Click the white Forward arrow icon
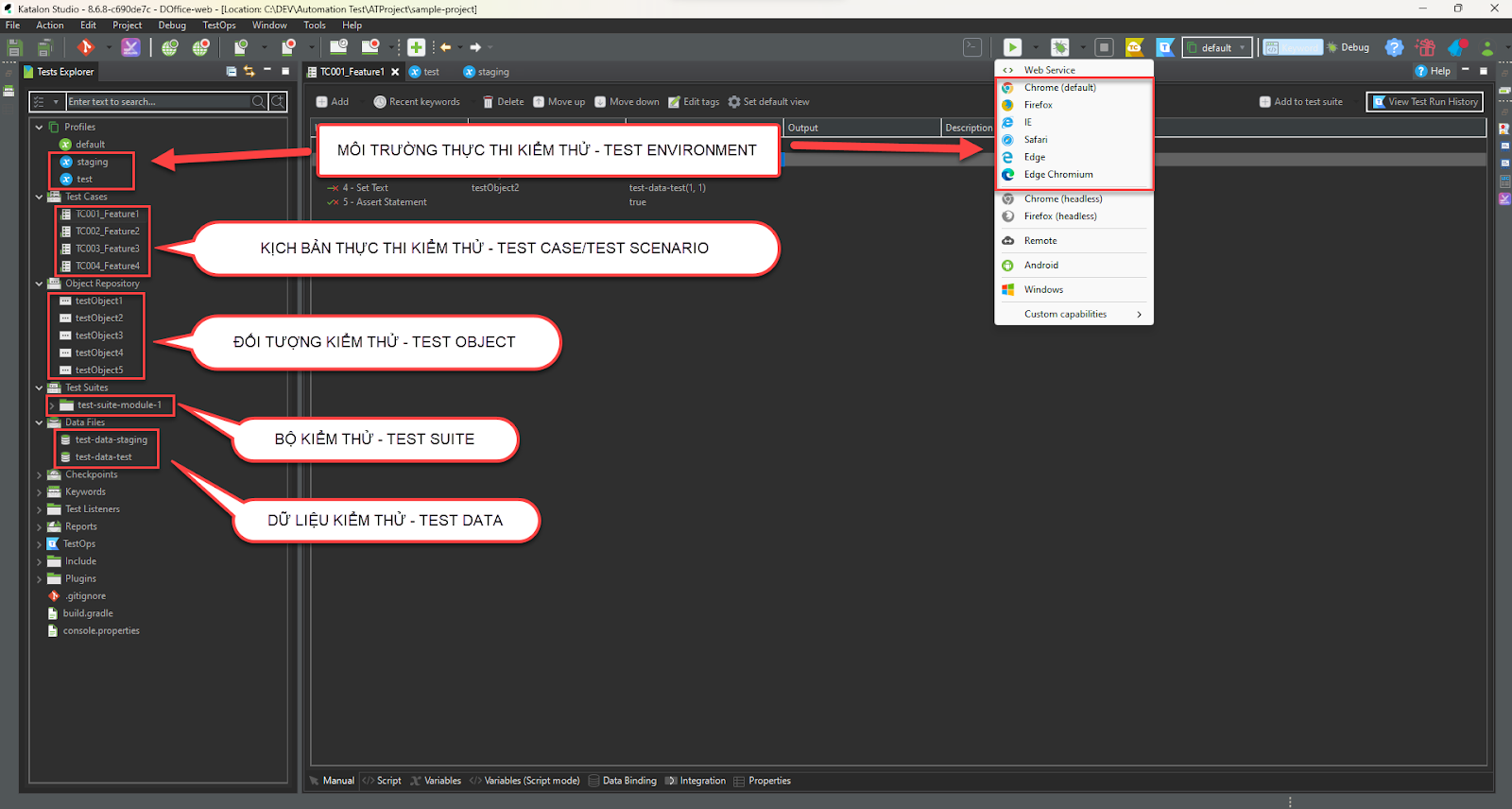 tap(476, 47)
